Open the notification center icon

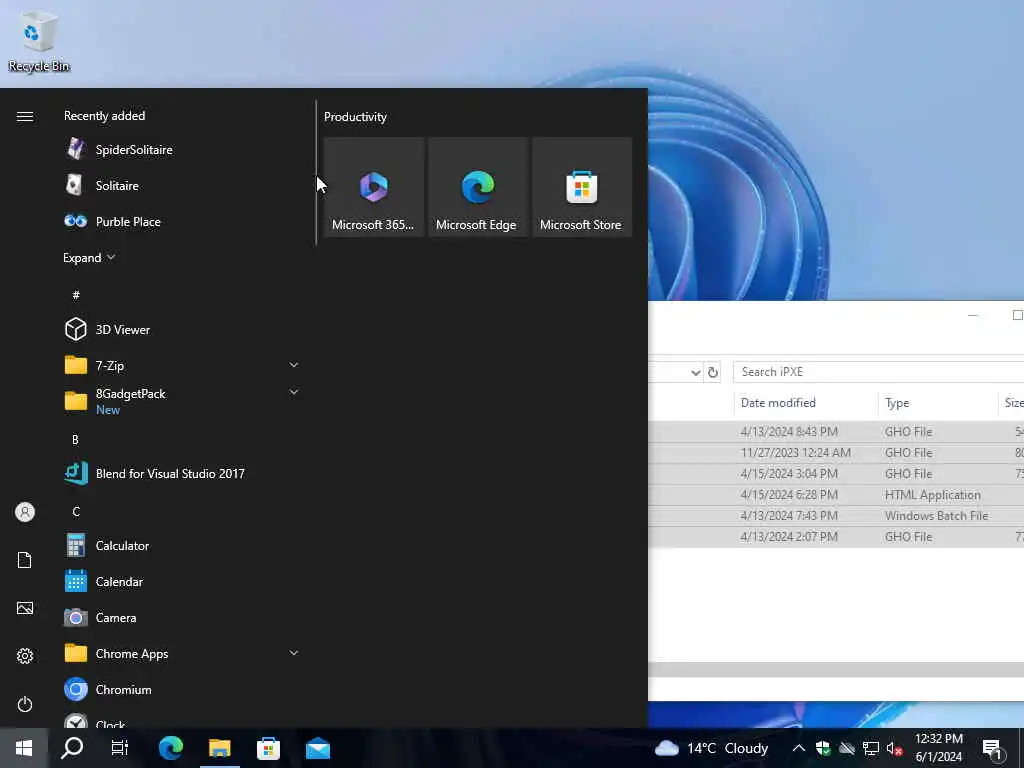(992, 749)
